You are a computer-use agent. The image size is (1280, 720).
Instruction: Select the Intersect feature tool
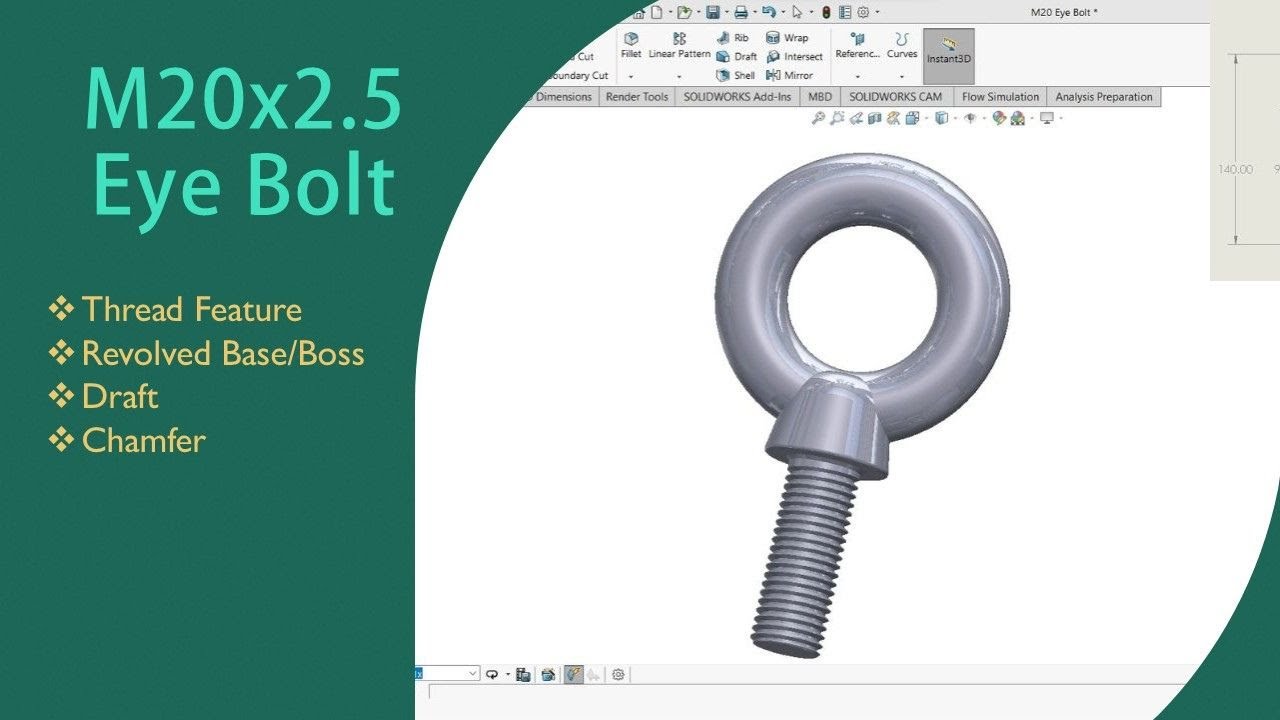click(x=795, y=57)
